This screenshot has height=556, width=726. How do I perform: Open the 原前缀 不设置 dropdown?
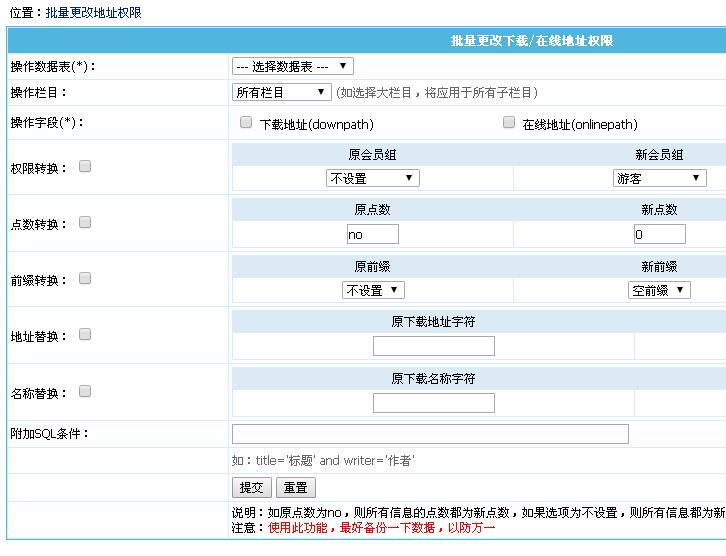pos(373,290)
